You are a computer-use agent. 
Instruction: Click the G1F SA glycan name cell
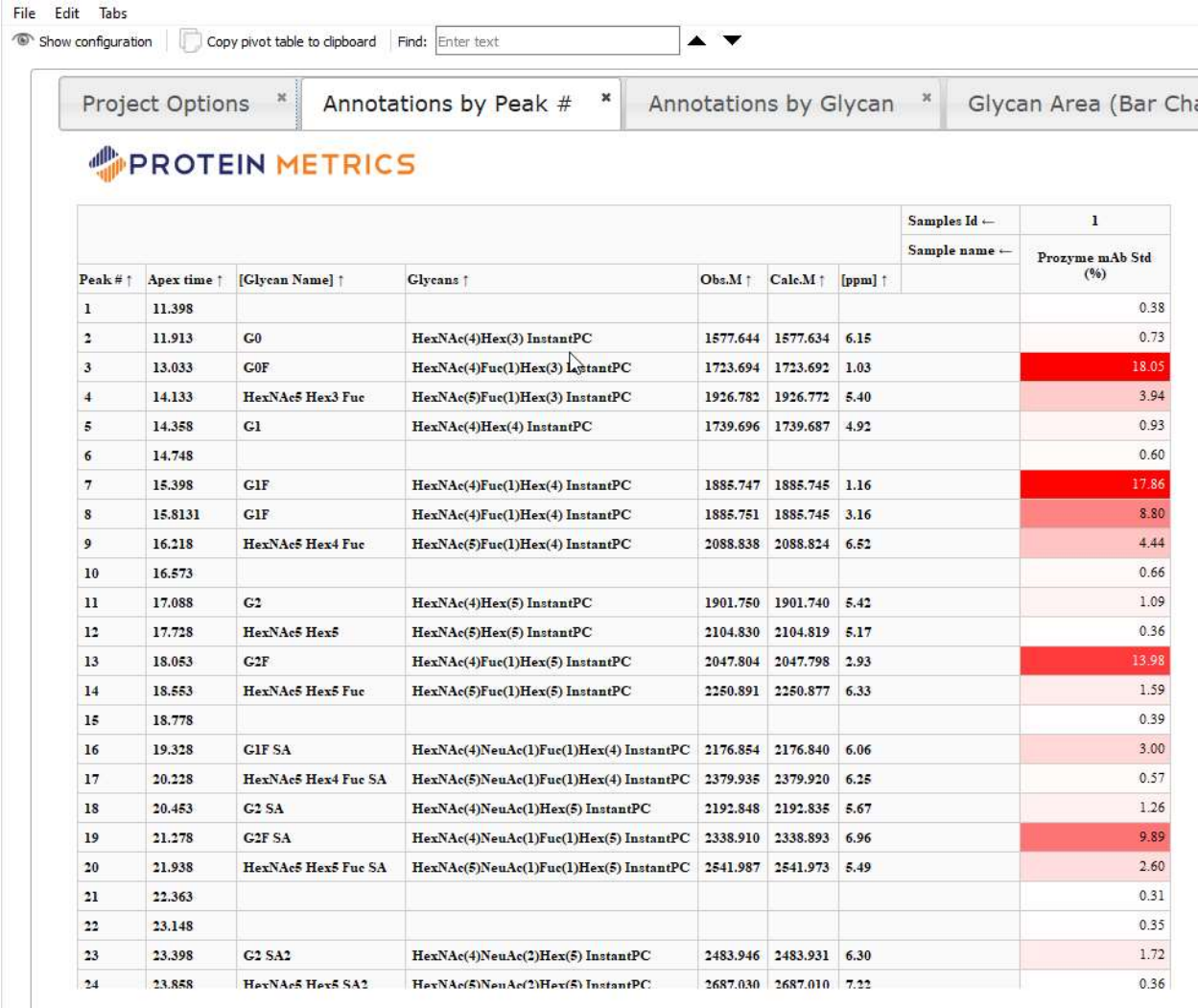[x=320, y=750]
